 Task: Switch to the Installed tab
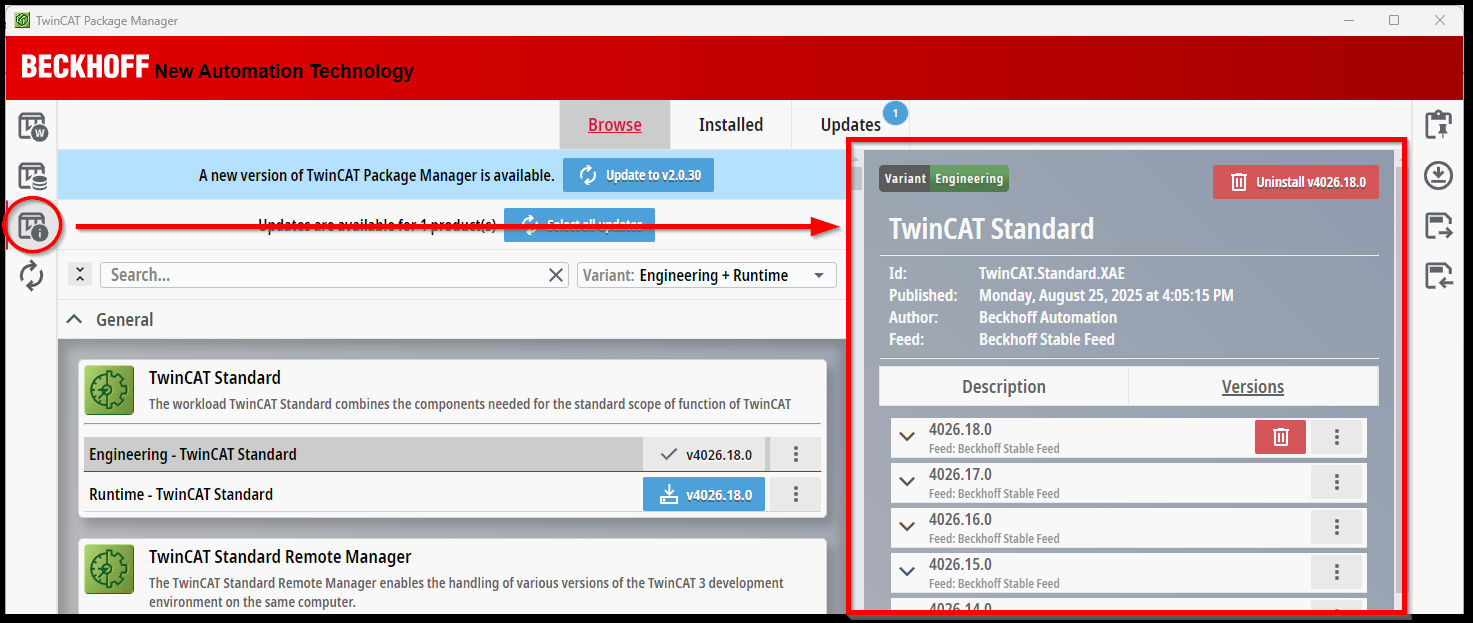[x=730, y=125]
